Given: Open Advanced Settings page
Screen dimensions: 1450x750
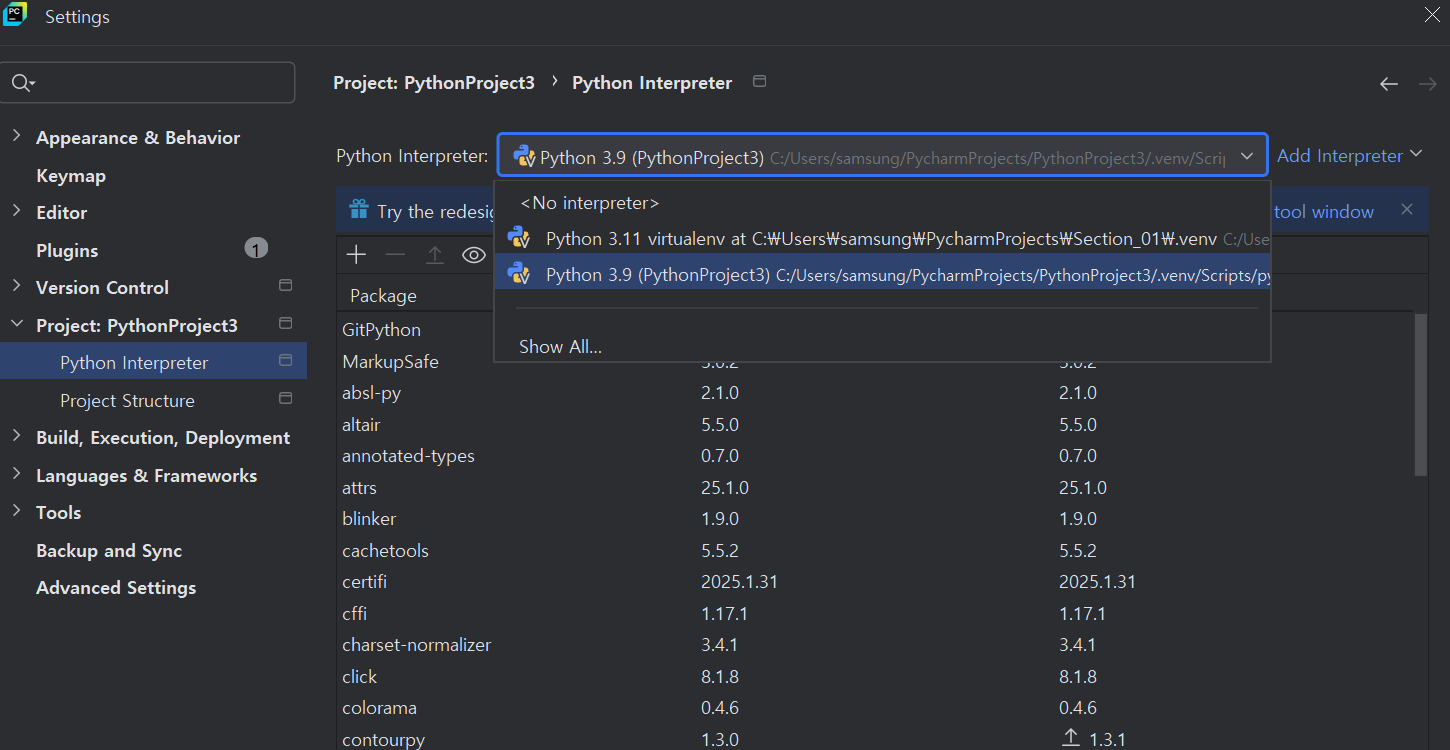Looking at the screenshot, I should click(x=116, y=588).
